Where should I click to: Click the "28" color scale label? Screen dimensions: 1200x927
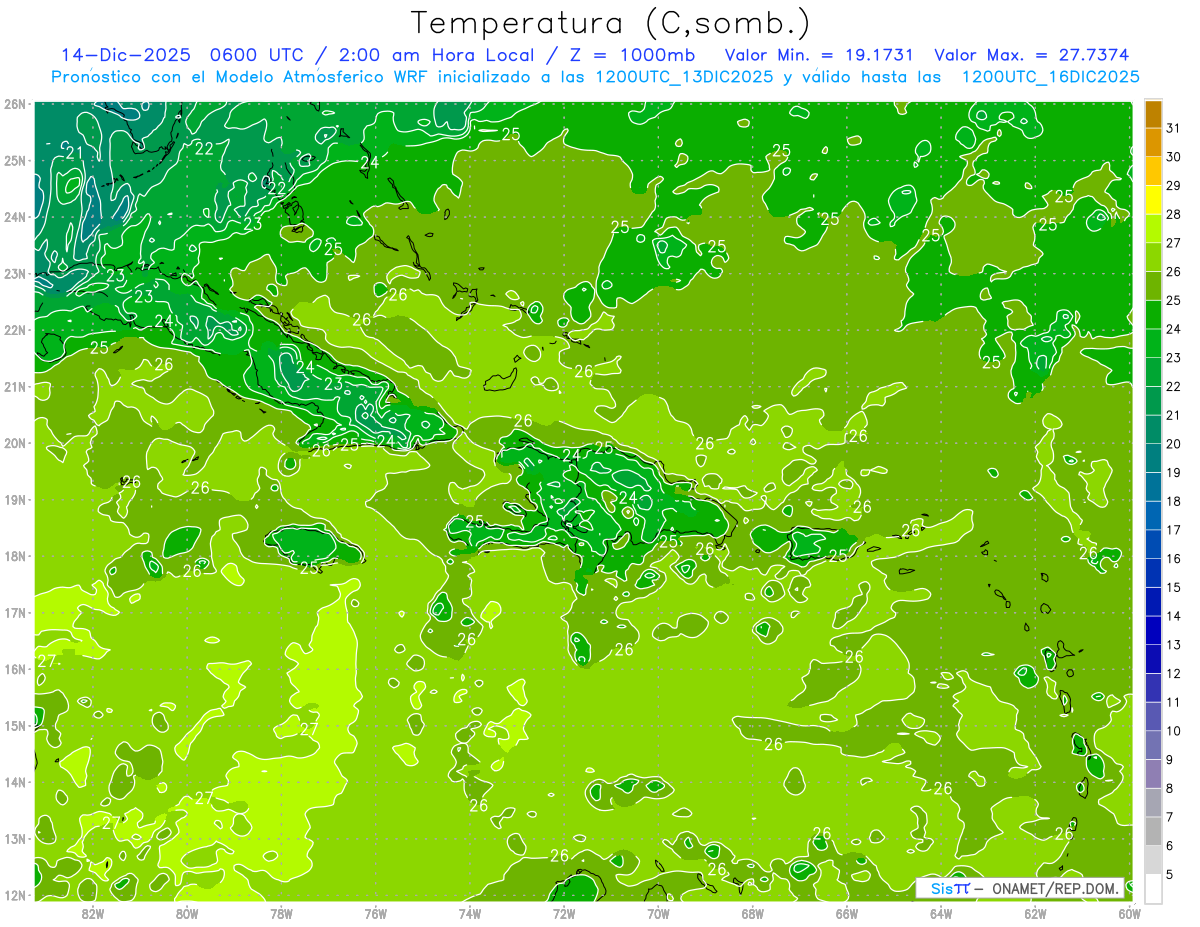coord(1174,214)
